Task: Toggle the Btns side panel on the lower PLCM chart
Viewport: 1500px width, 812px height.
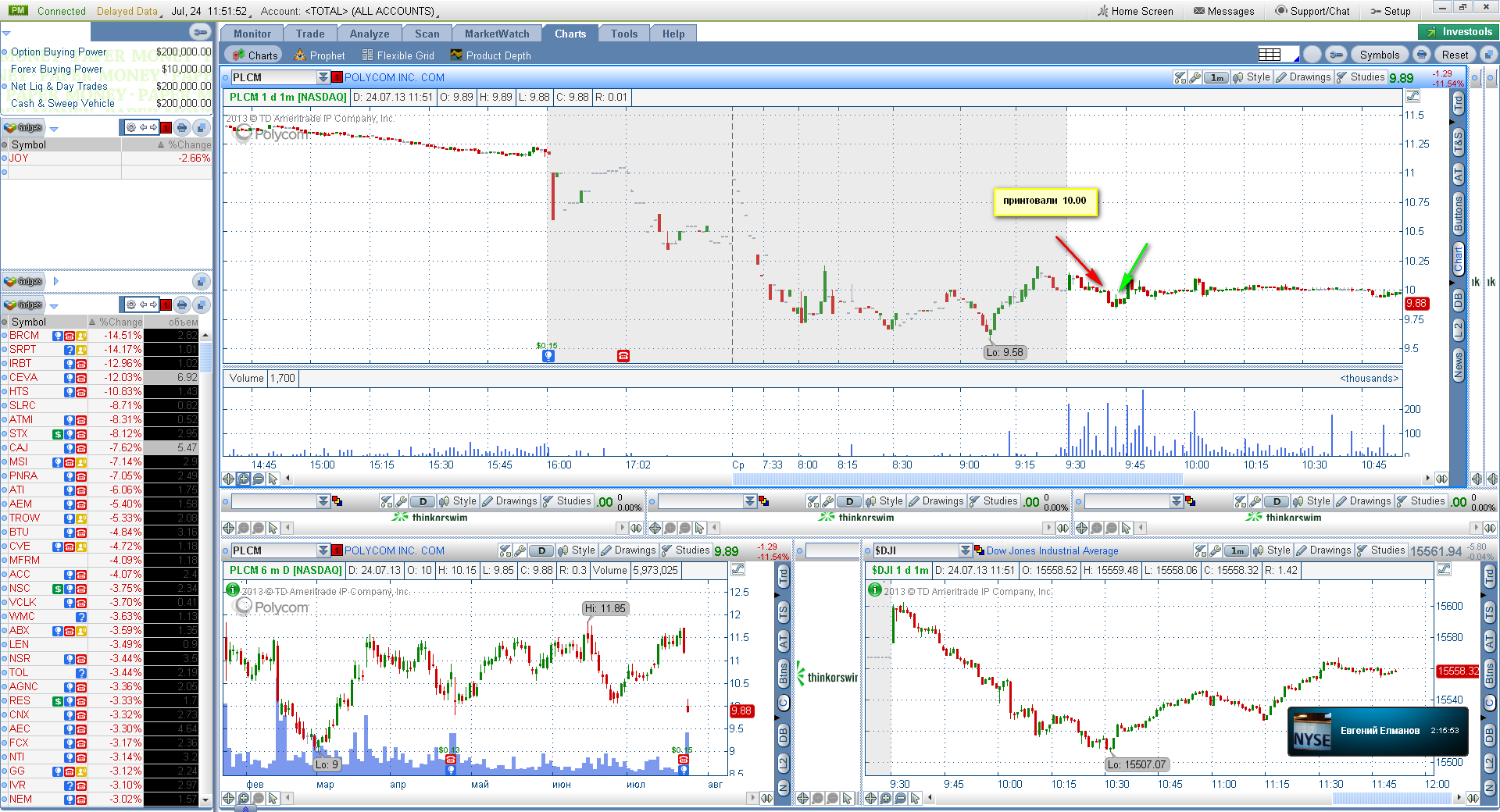Action: click(x=784, y=673)
